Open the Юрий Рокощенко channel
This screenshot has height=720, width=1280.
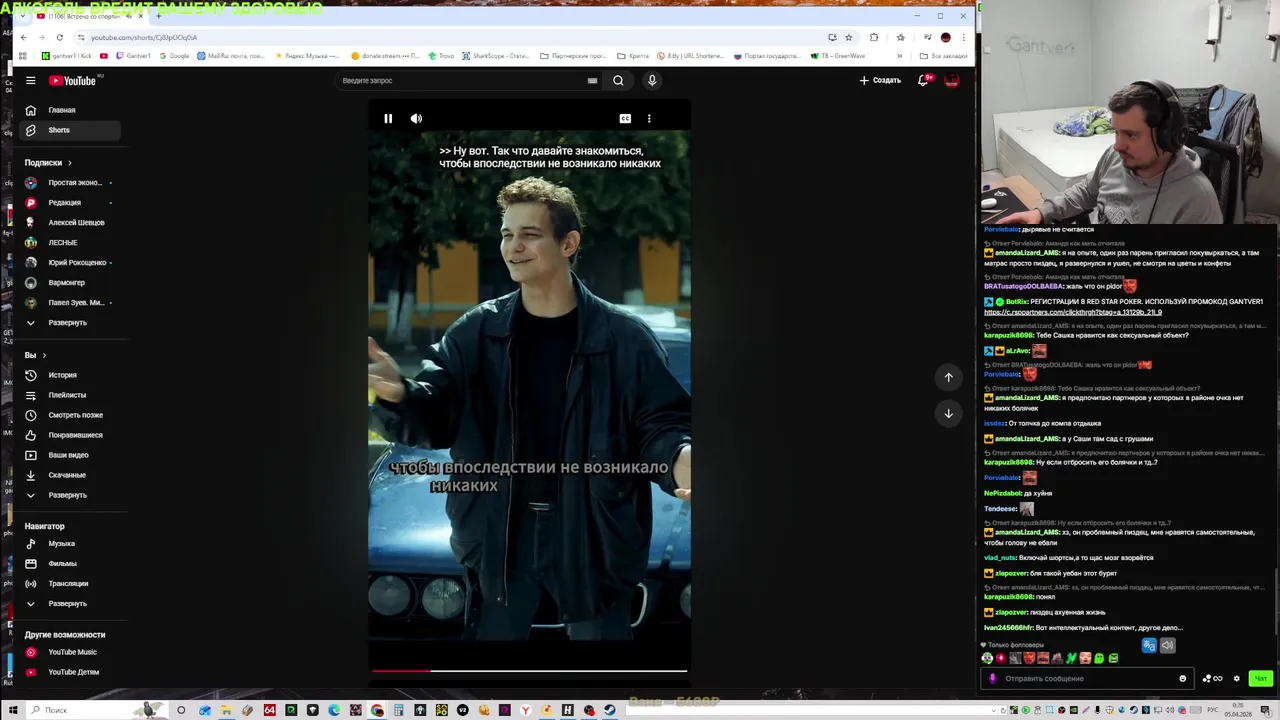[x=70, y=263]
